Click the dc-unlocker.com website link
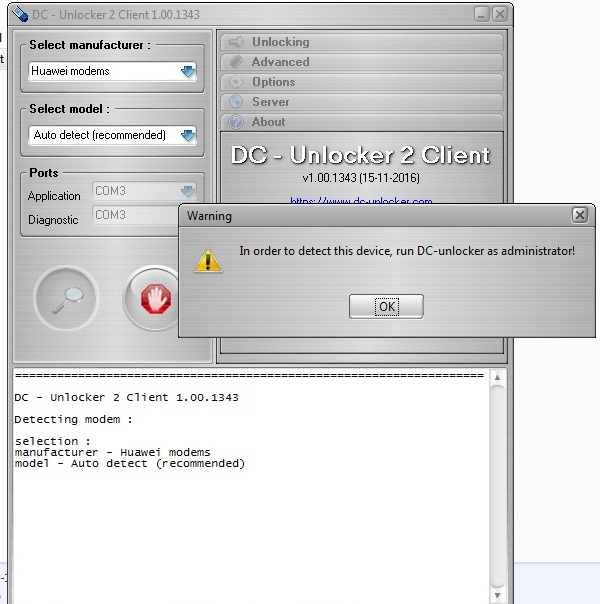 pyautogui.click(x=361, y=200)
